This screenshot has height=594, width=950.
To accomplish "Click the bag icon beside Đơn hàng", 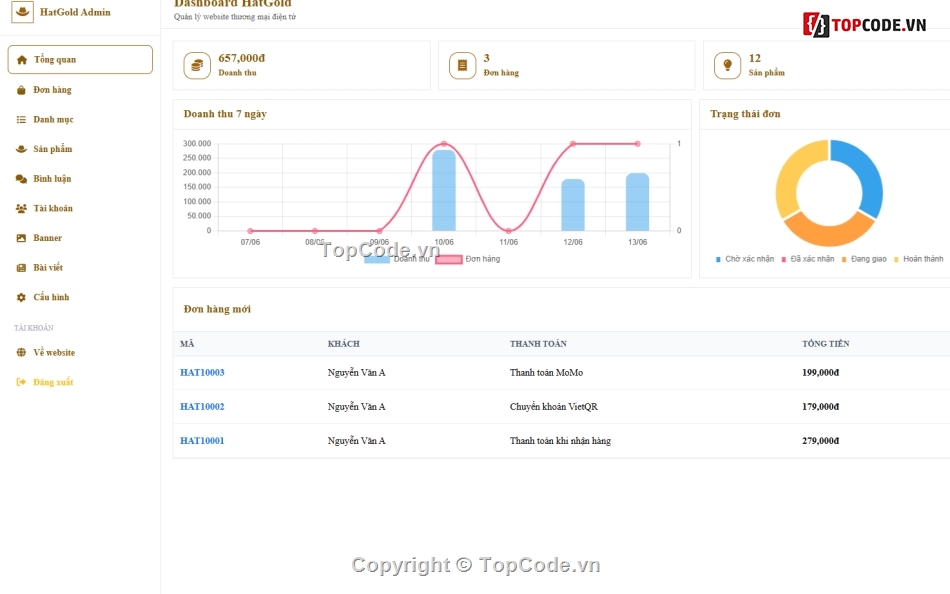I will click(x=21, y=90).
